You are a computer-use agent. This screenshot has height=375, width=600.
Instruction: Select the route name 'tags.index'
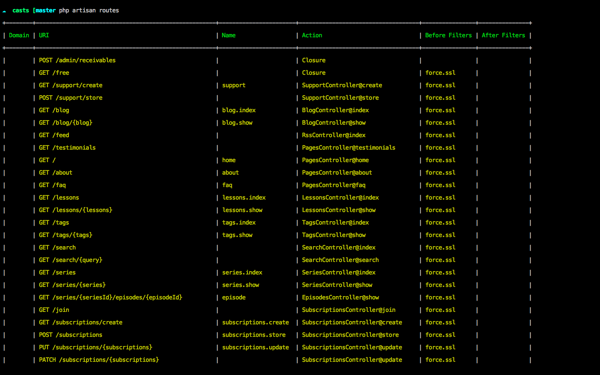239,222
